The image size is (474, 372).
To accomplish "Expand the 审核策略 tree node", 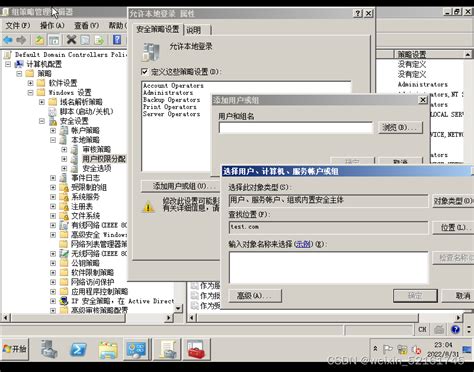I will point(64,149).
